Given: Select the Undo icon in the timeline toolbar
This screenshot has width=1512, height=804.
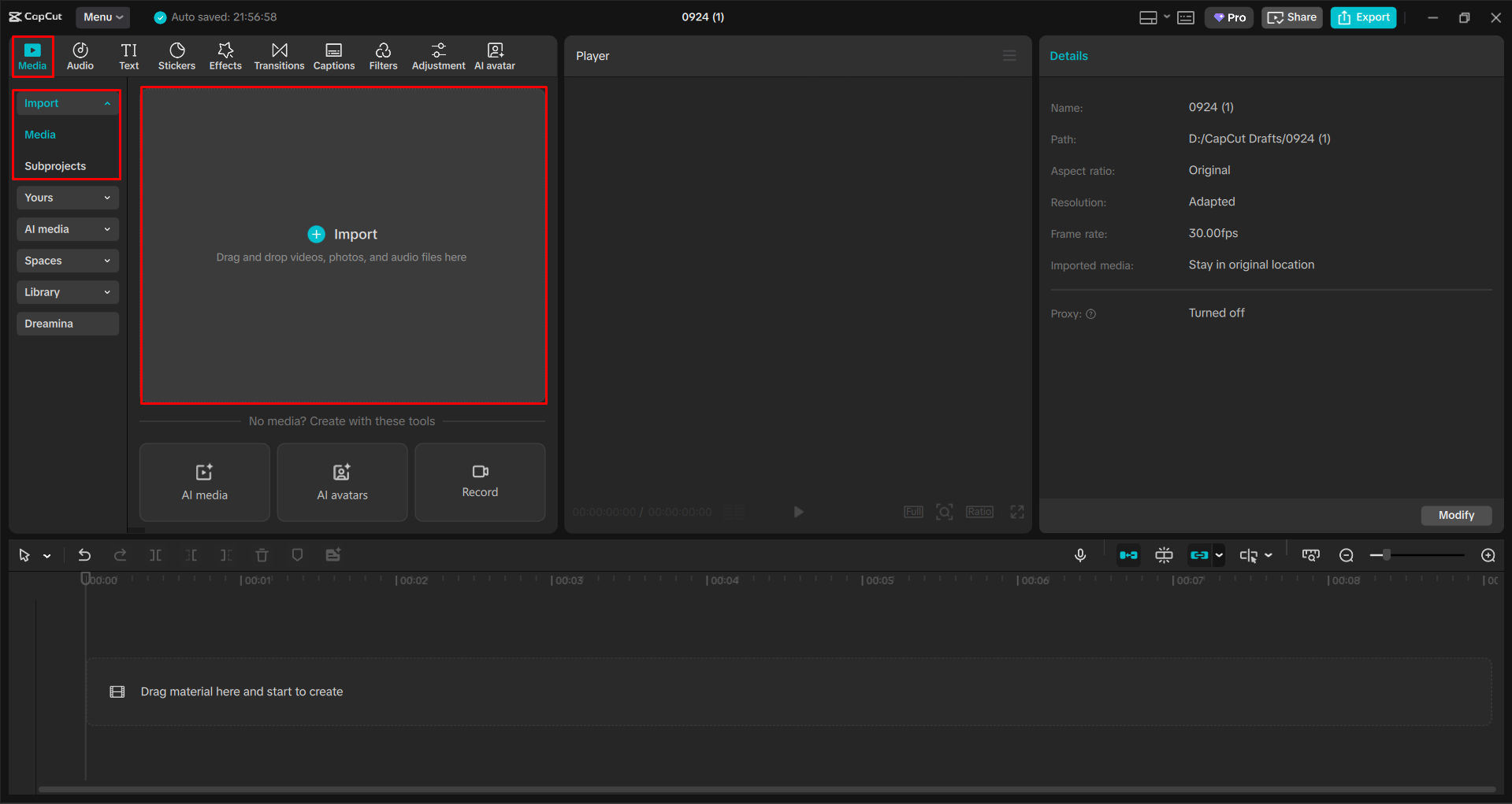Looking at the screenshot, I should [84, 554].
